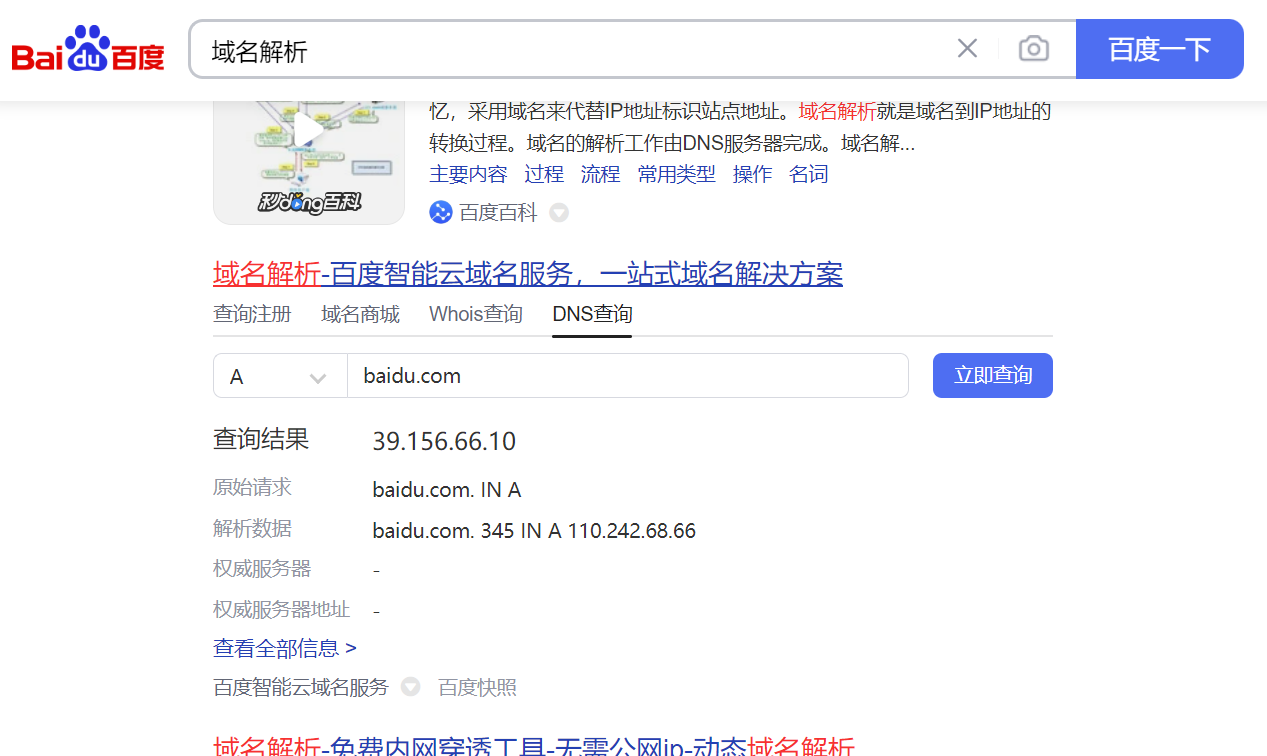The image size is (1267, 756).
Task: Expand the dropdown arrow next to 百度百科
Action: click(x=560, y=213)
